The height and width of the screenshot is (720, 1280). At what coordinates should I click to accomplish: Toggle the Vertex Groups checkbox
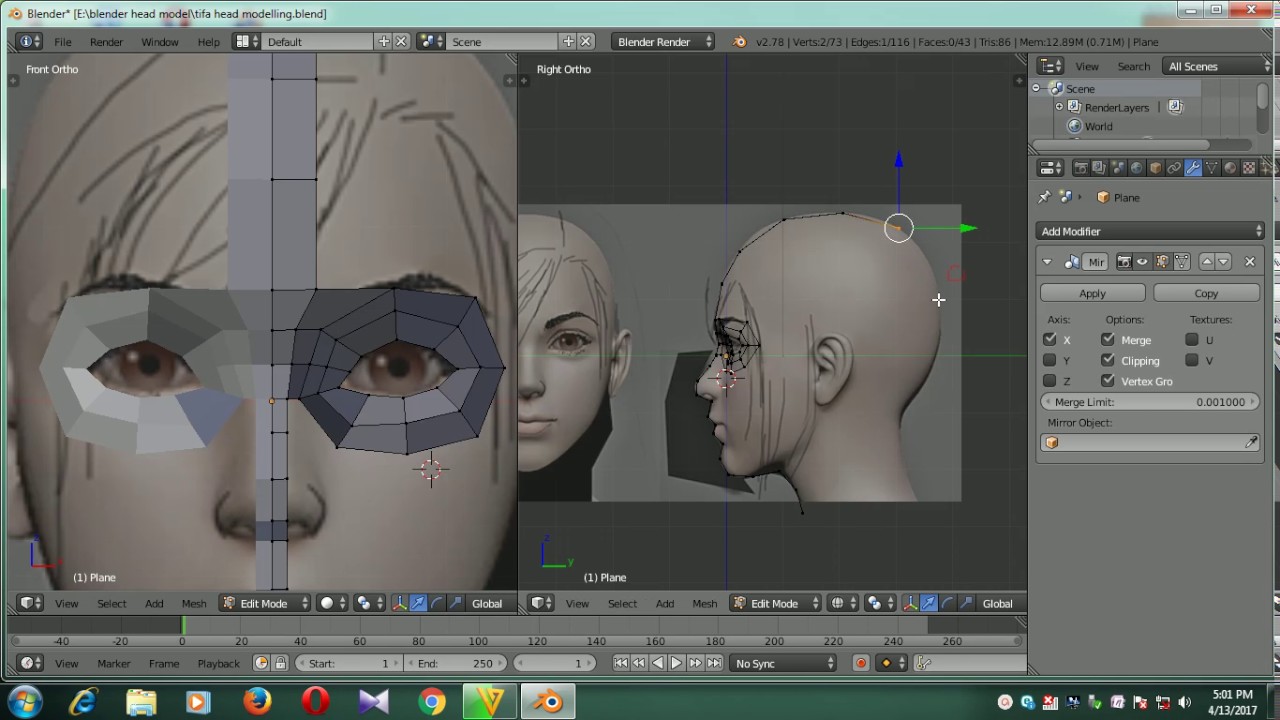point(1108,381)
